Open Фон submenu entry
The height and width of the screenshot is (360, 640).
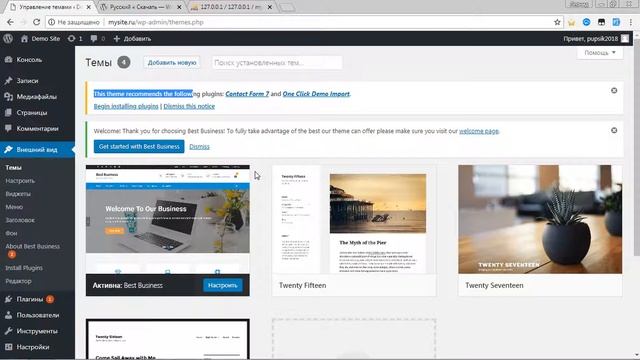[x=11, y=233]
